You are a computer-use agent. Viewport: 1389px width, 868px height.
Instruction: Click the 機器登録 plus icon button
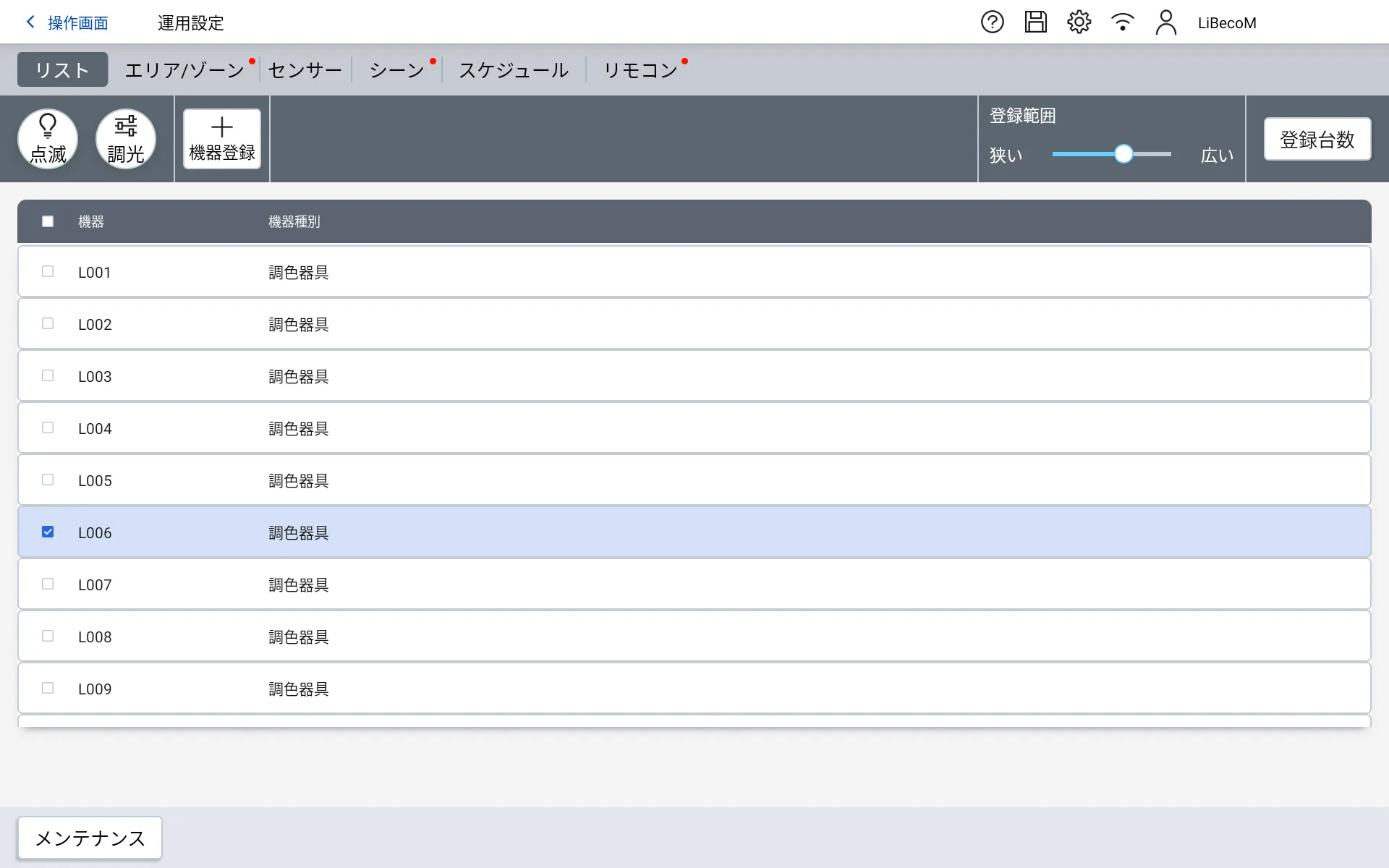(x=222, y=139)
